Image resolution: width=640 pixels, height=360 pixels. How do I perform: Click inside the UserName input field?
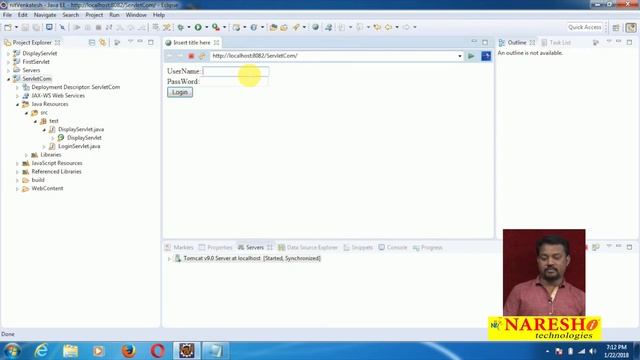pos(236,71)
